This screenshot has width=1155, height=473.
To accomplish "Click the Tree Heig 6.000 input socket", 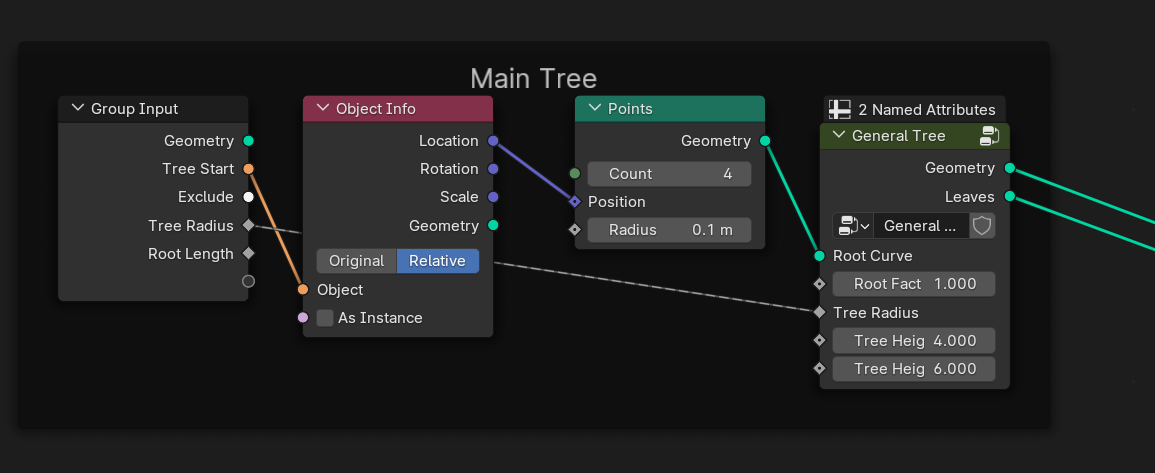I will (x=819, y=368).
